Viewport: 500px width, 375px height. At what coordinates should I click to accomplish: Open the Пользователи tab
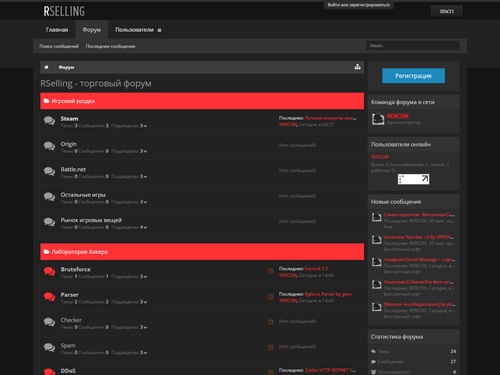click(134, 30)
